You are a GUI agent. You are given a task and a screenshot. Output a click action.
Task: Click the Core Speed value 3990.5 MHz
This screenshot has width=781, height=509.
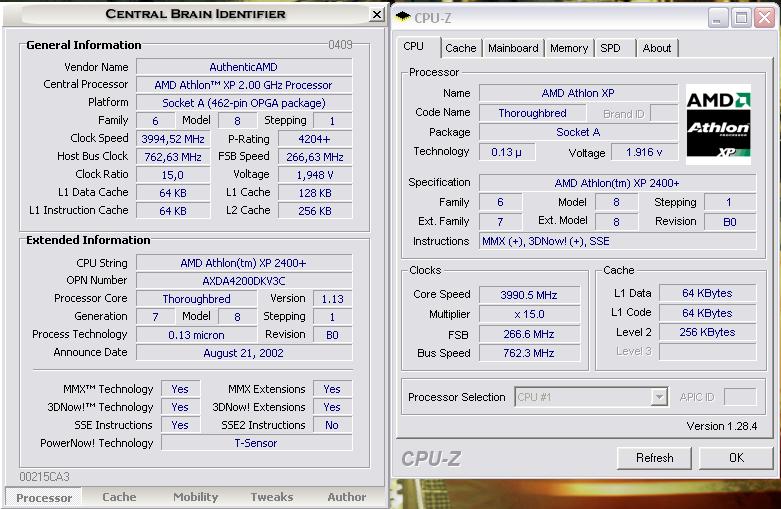529,295
